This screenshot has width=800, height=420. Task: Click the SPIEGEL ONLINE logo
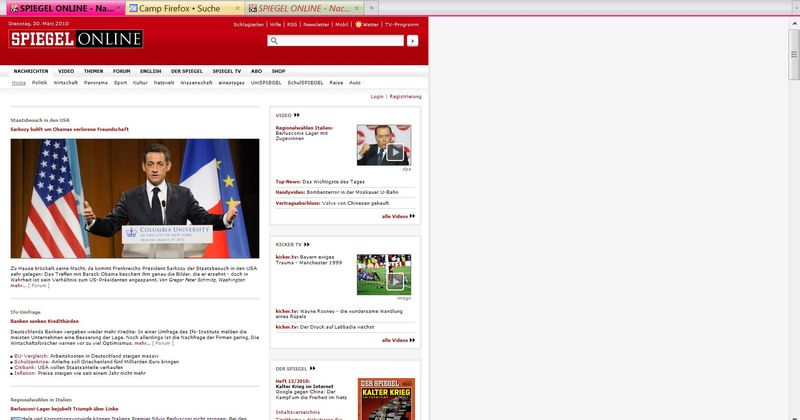click(x=76, y=39)
